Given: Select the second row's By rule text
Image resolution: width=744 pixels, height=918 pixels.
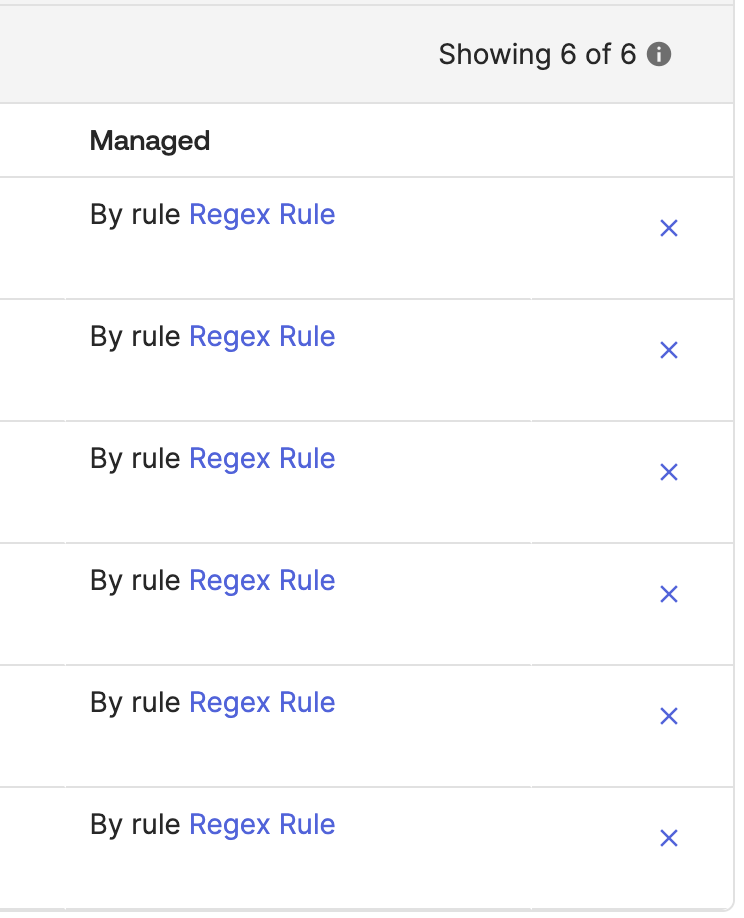Looking at the screenshot, I should pos(135,337).
